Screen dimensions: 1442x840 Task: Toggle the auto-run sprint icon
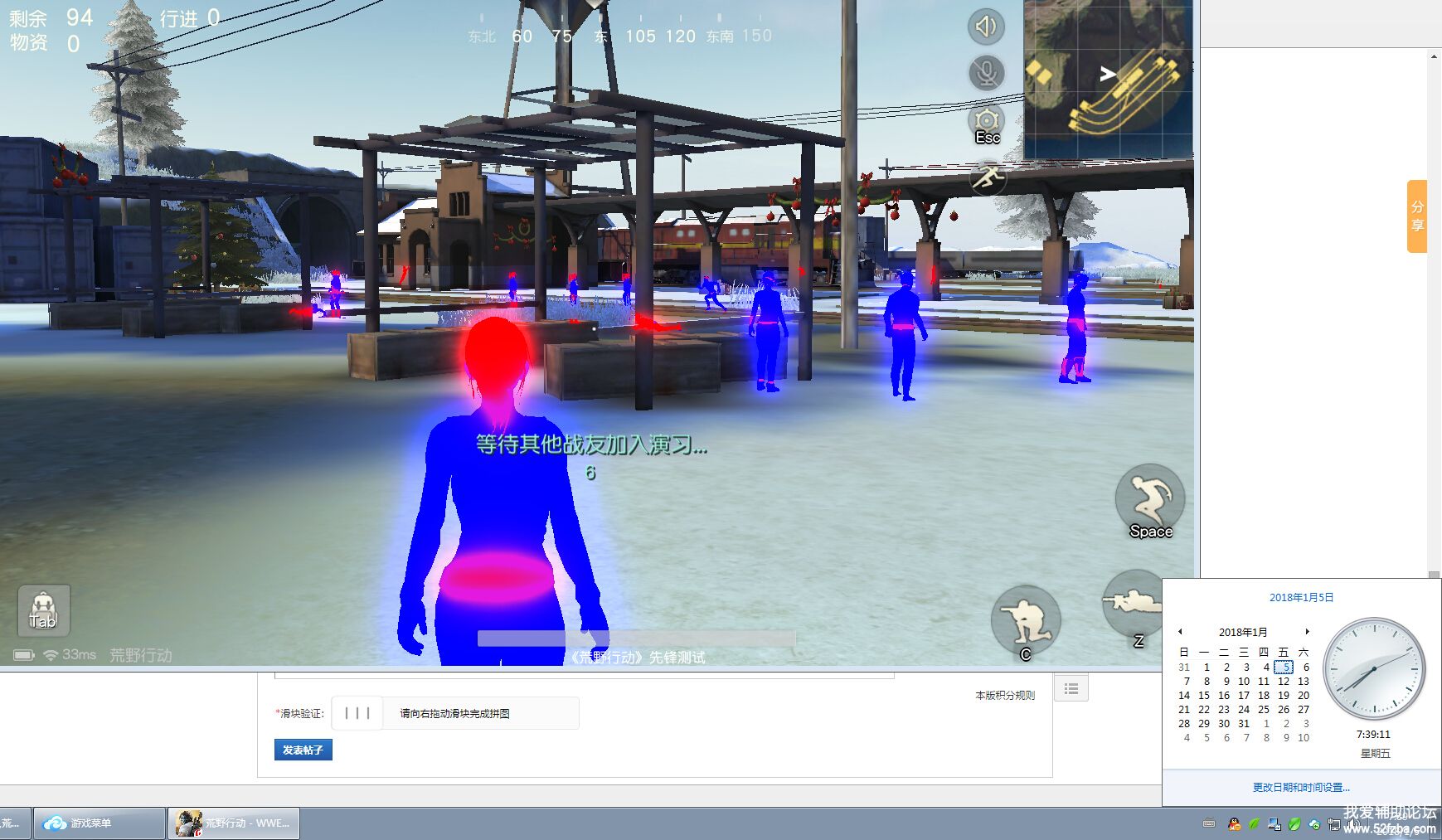tap(988, 177)
